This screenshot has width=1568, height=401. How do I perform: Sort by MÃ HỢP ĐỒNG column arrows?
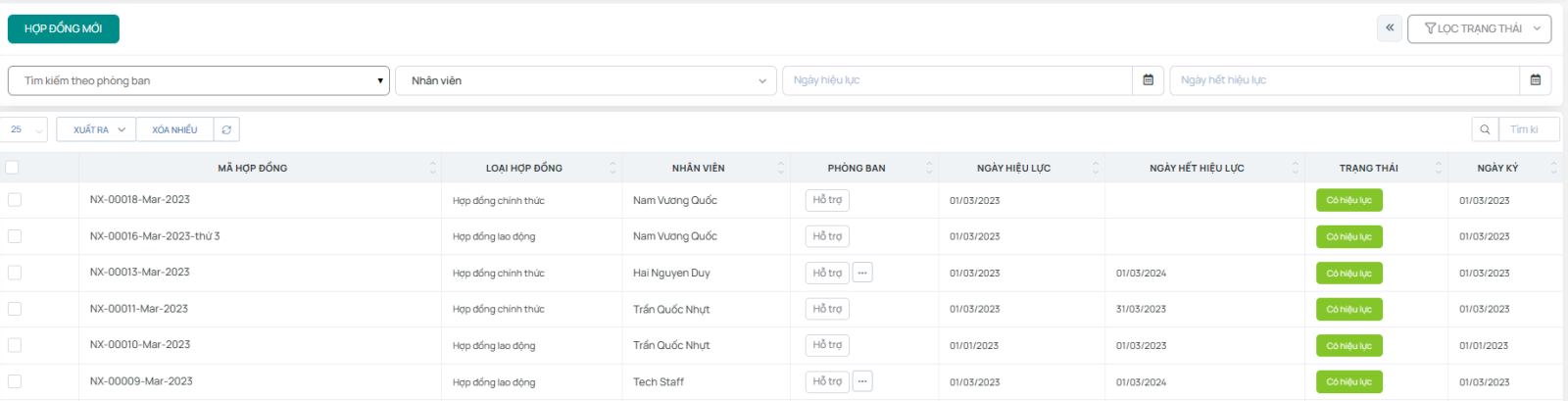tap(432, 168)
